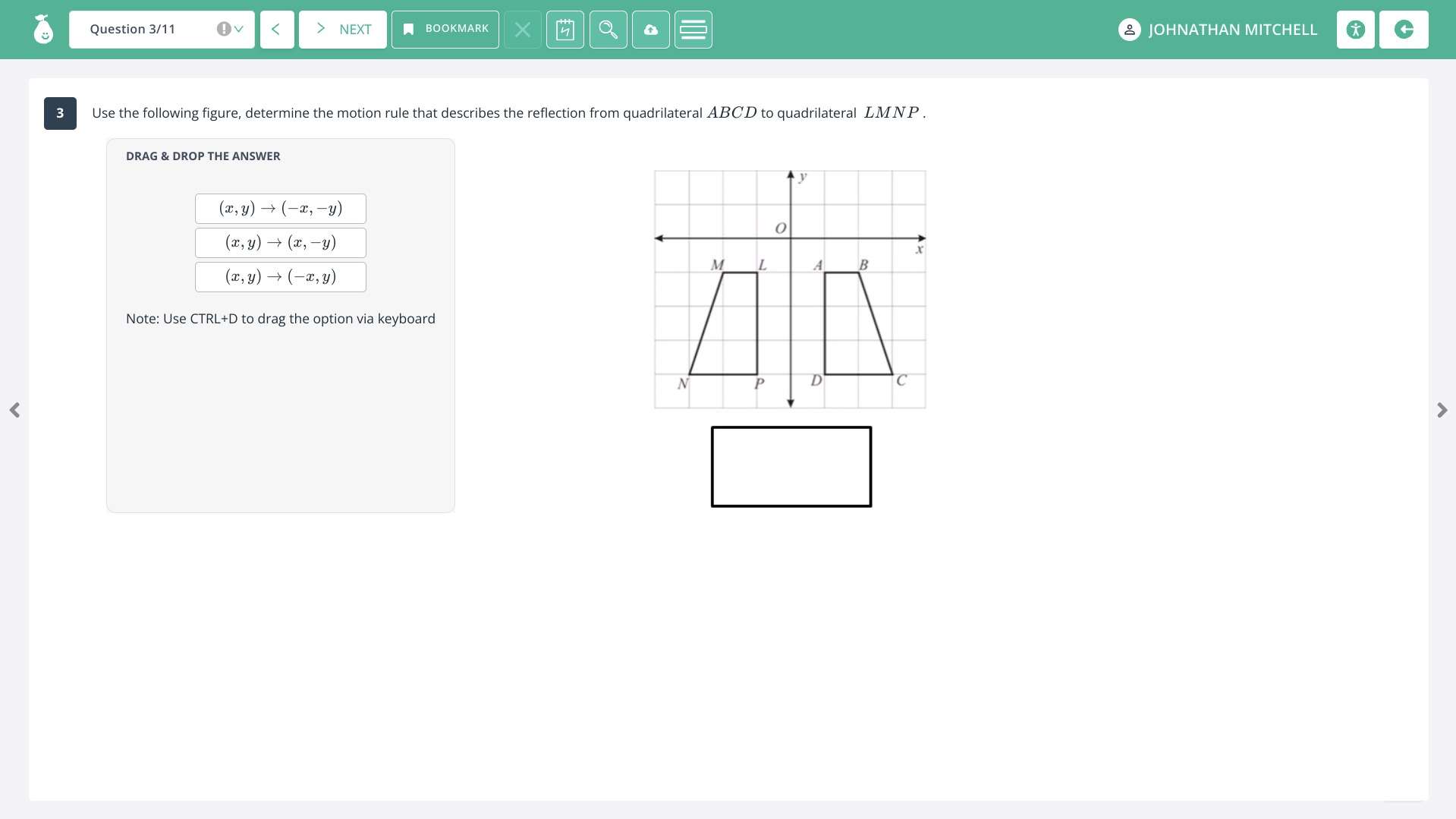Click the cloud upload icon
This screenshot has width=1456, height=819.
[x=651, y=30]
